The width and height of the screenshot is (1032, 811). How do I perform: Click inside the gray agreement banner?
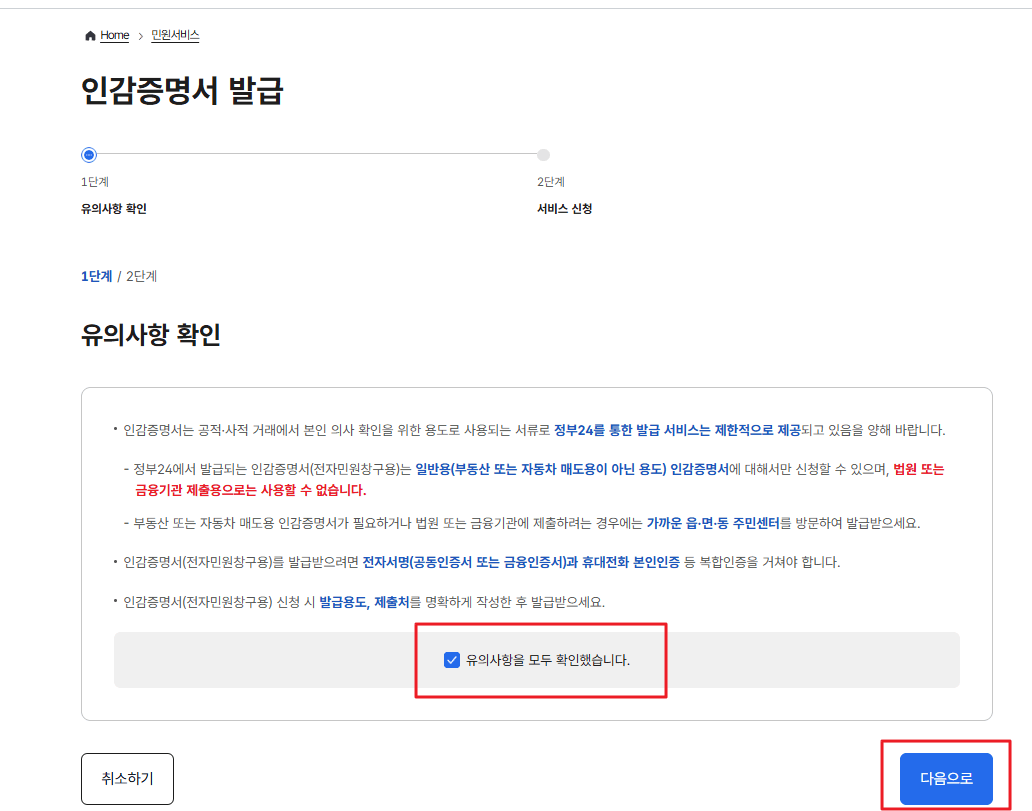pos(250,660)
